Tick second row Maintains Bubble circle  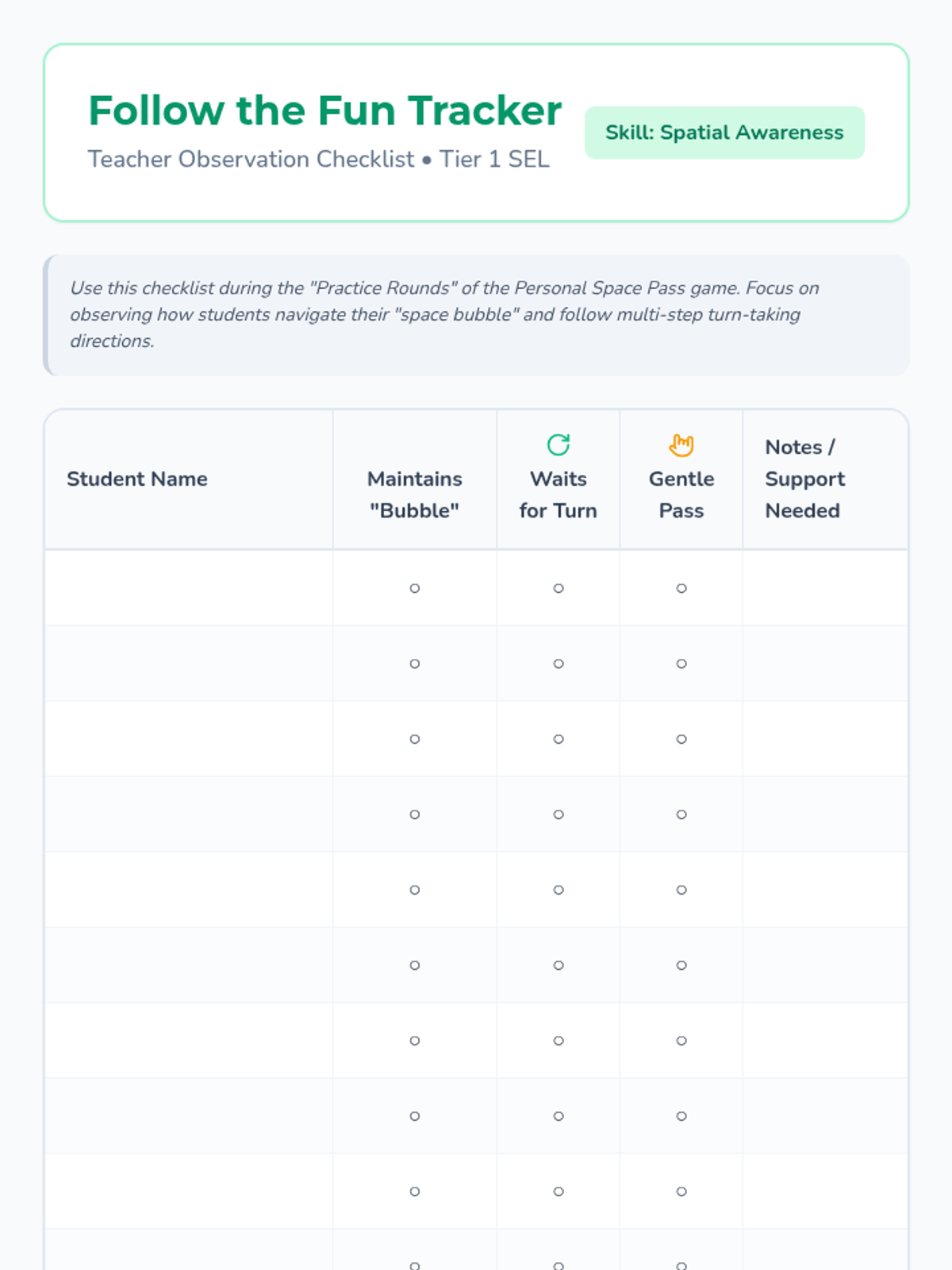(x=414, y=664)
